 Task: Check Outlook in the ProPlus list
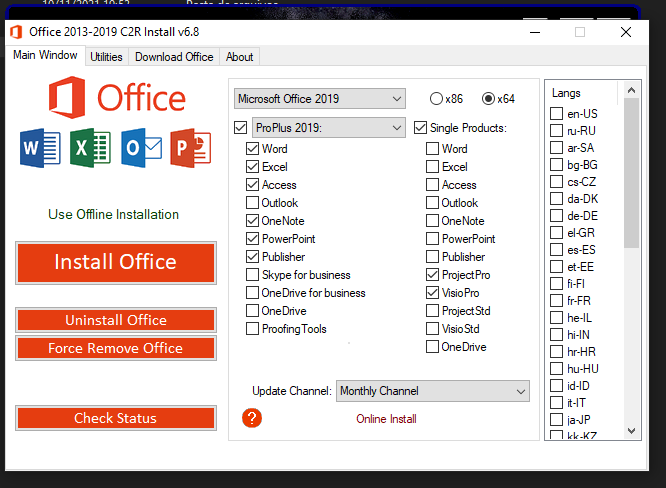click(252, 203)
